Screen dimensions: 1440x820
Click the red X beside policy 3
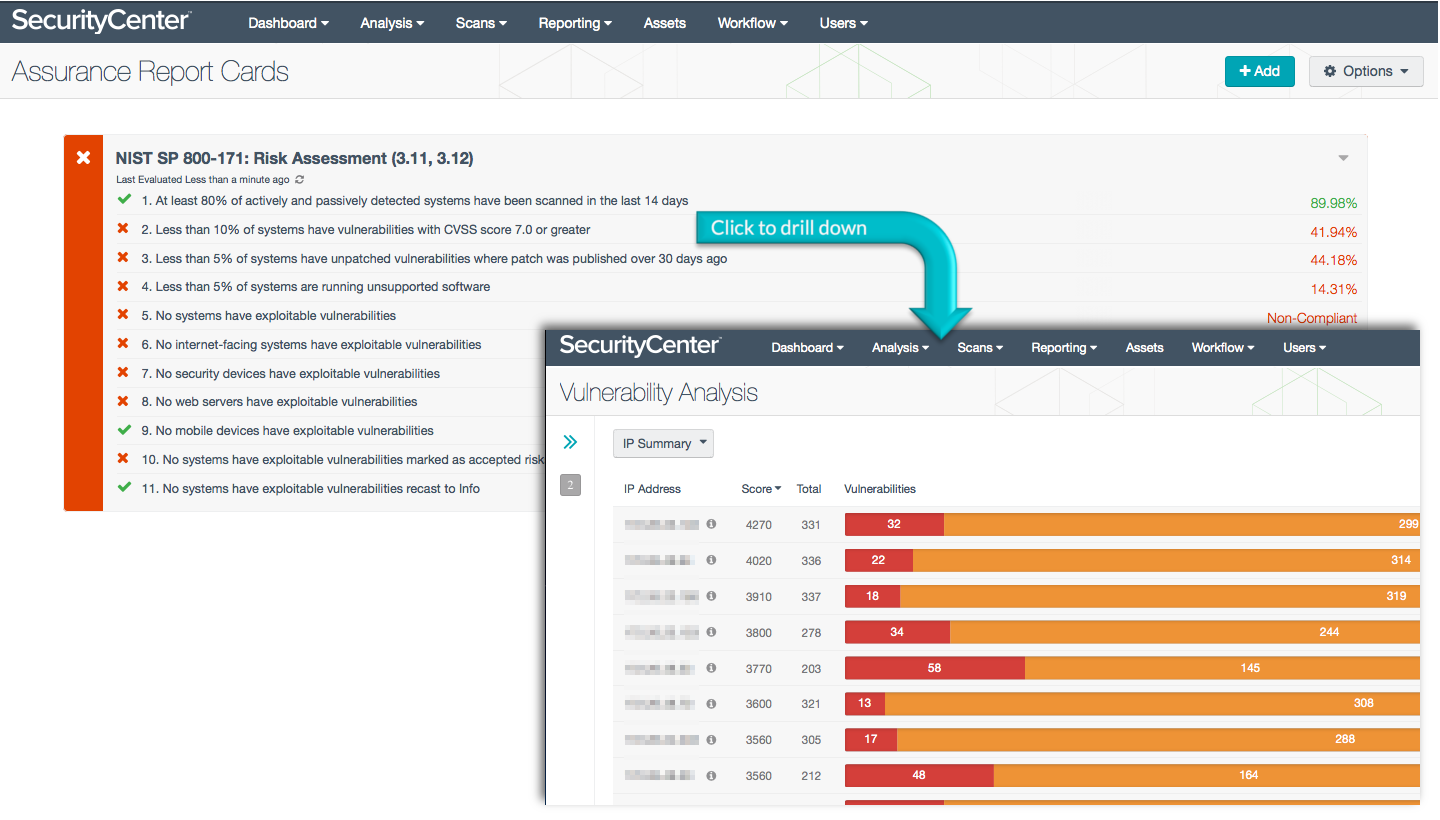pyautogui.click(x=124, y=258)
